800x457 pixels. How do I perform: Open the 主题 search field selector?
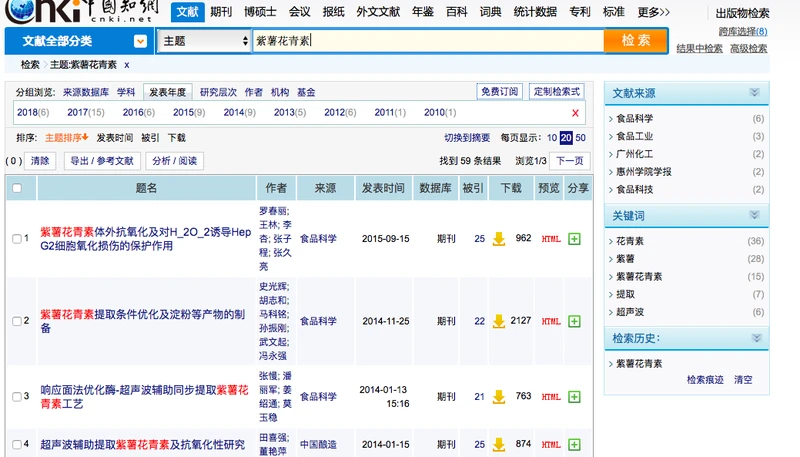[x=204, y=41]
